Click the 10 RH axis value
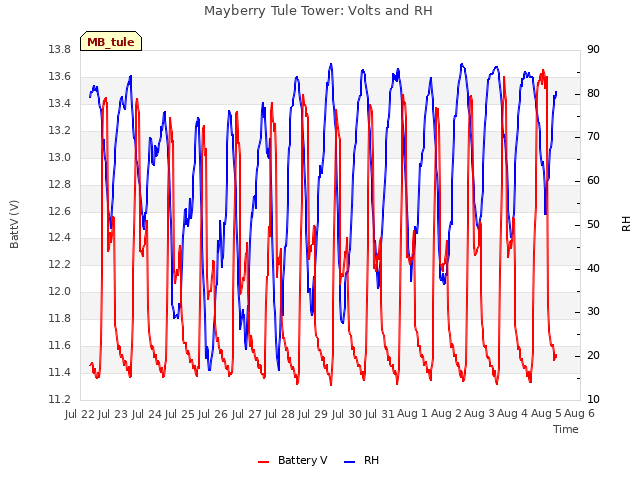Viewport: 640px width, 480px height. [x=593, y=400]
